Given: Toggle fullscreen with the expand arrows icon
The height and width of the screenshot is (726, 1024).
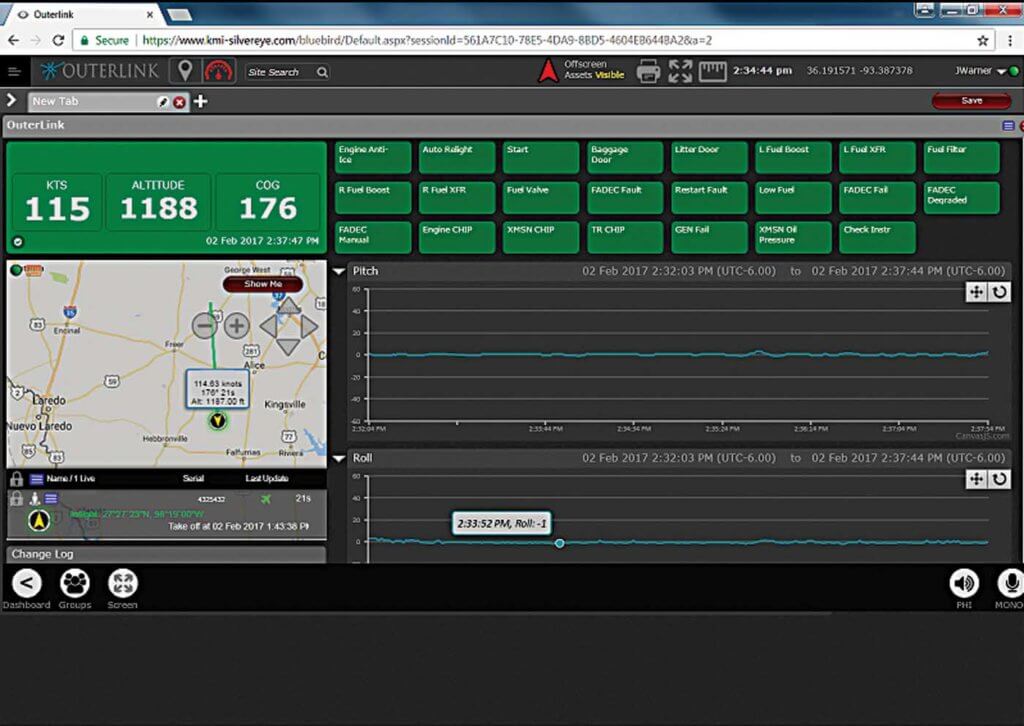Looking at the screenshot, I should (680, 71).
